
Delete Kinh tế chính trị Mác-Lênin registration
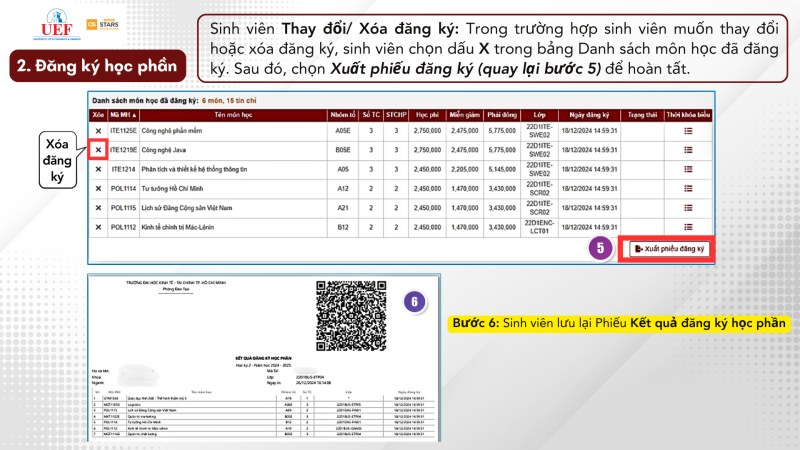98,228
